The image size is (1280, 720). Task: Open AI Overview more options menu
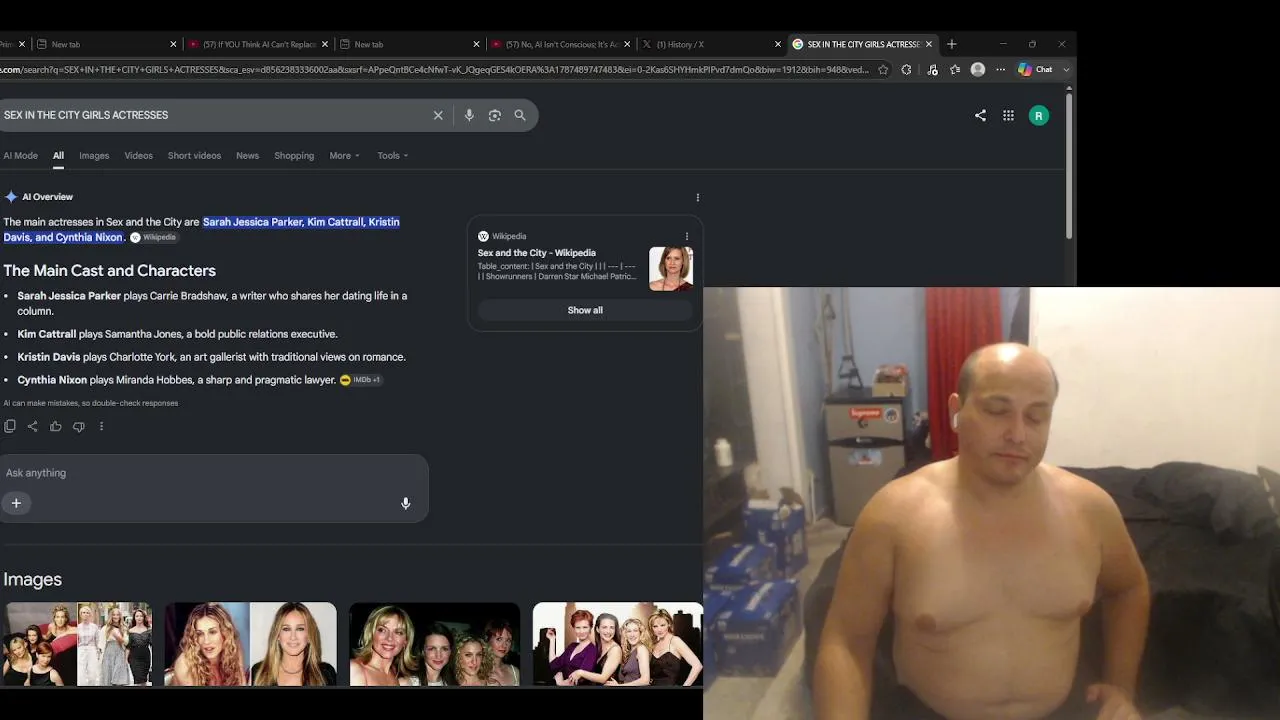pos(698,197)
